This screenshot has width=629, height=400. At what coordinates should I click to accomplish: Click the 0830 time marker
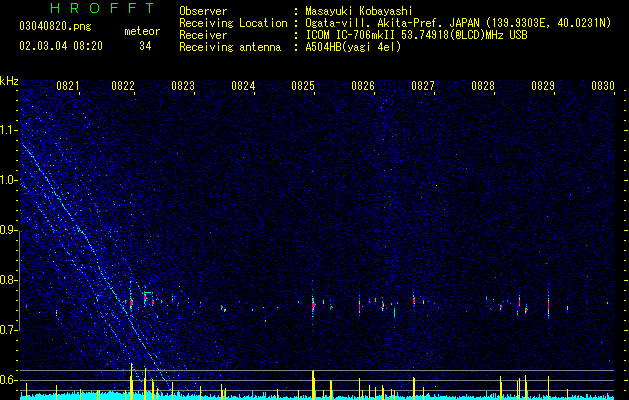tap(603, 86)
